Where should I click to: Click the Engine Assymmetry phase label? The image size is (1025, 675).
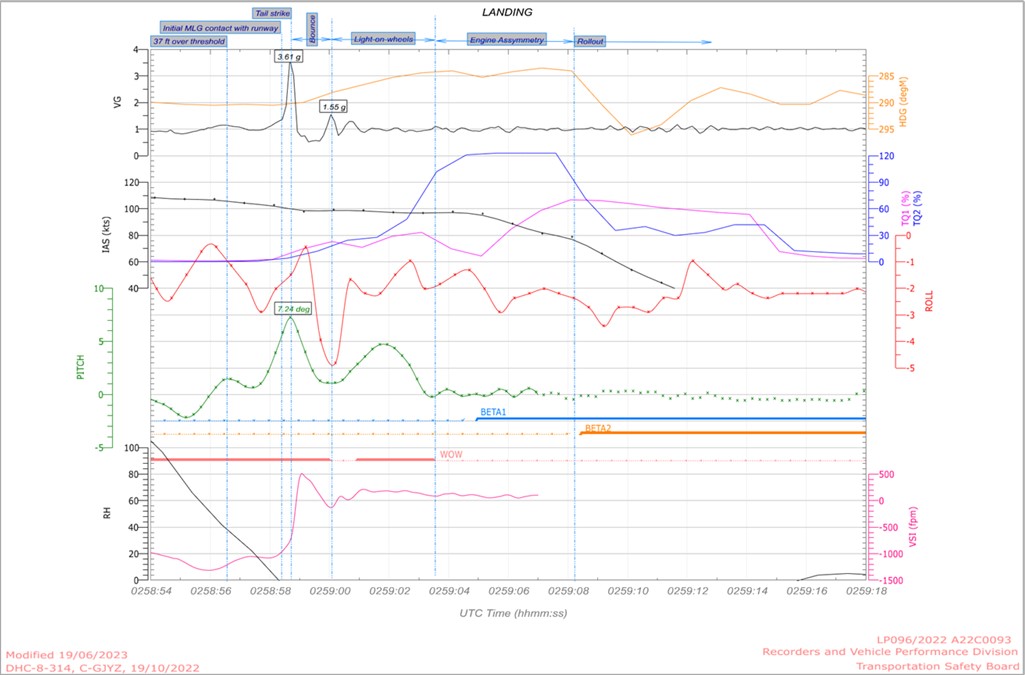pos(506,40)
